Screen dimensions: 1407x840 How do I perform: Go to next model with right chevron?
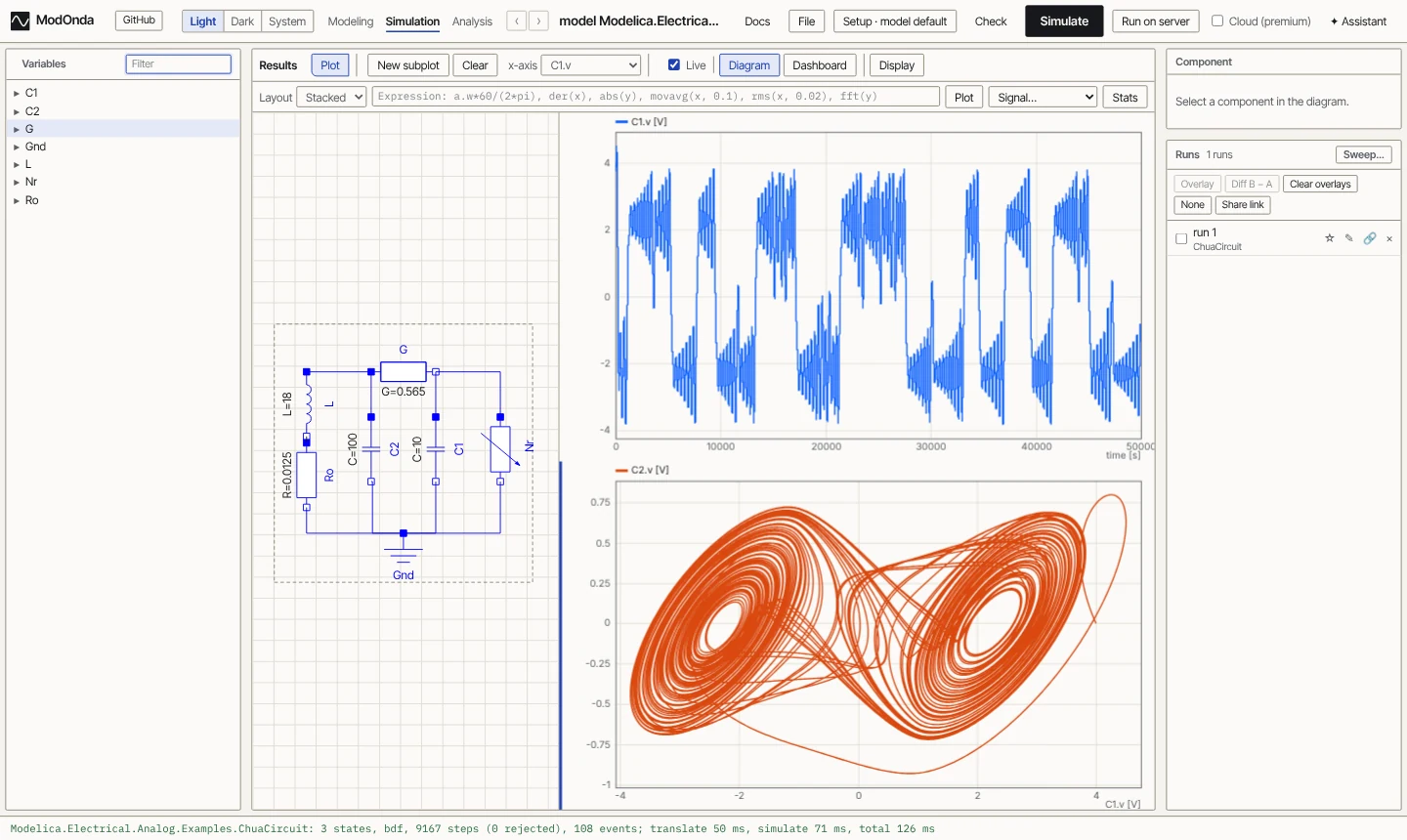coord(538,21)
